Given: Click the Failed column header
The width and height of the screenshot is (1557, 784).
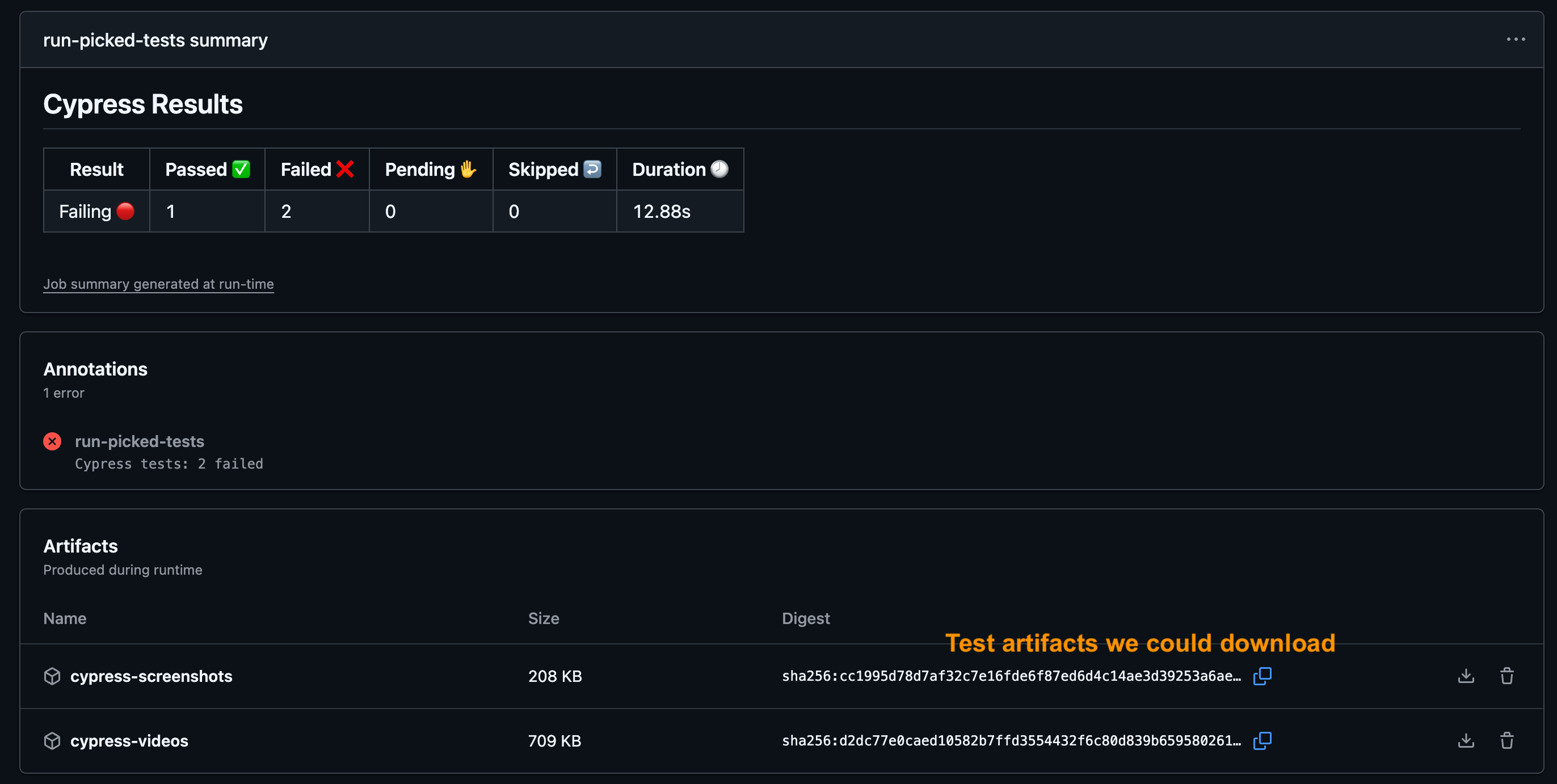Looking at the screenshot, I should click(x=317, y=169).
